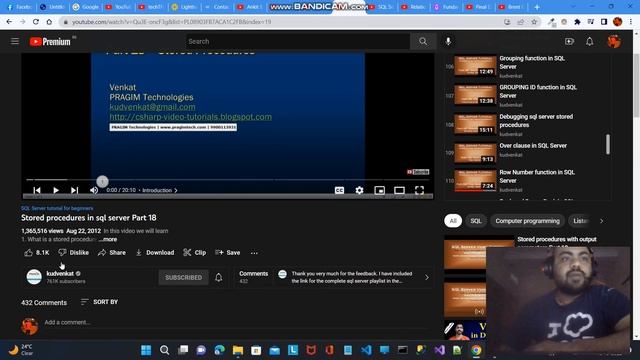The width and height of the screenshot is (640, 360).
Task: Download the video
Action: pos(155,253)
